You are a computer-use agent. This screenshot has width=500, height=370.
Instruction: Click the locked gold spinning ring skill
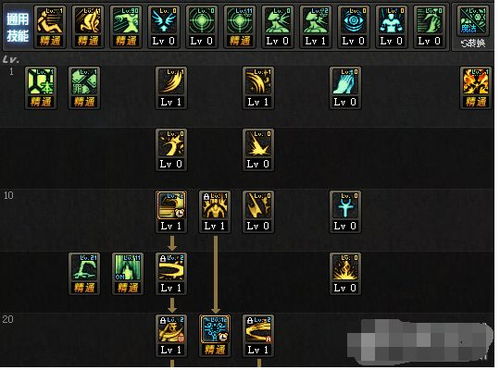[x=171, y=274]
